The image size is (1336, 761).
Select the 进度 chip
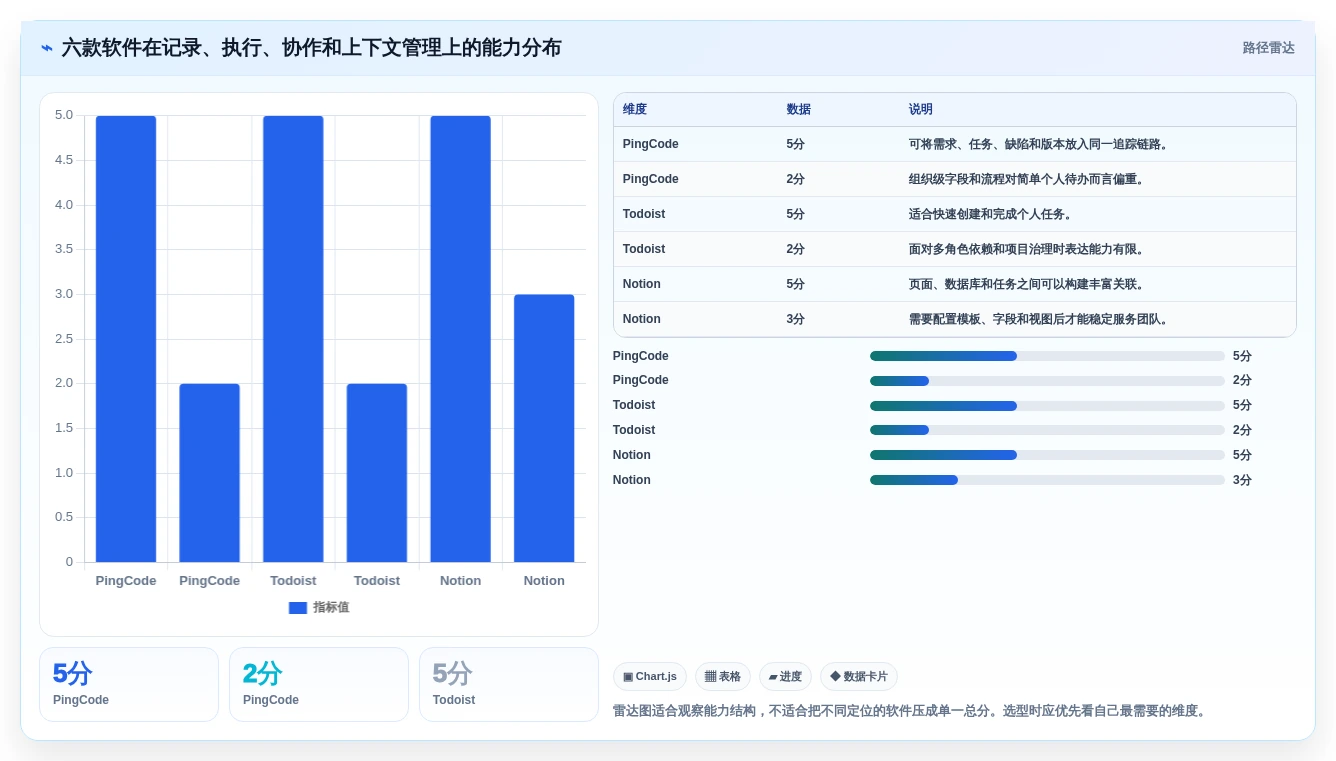click(x=785, y=677)
